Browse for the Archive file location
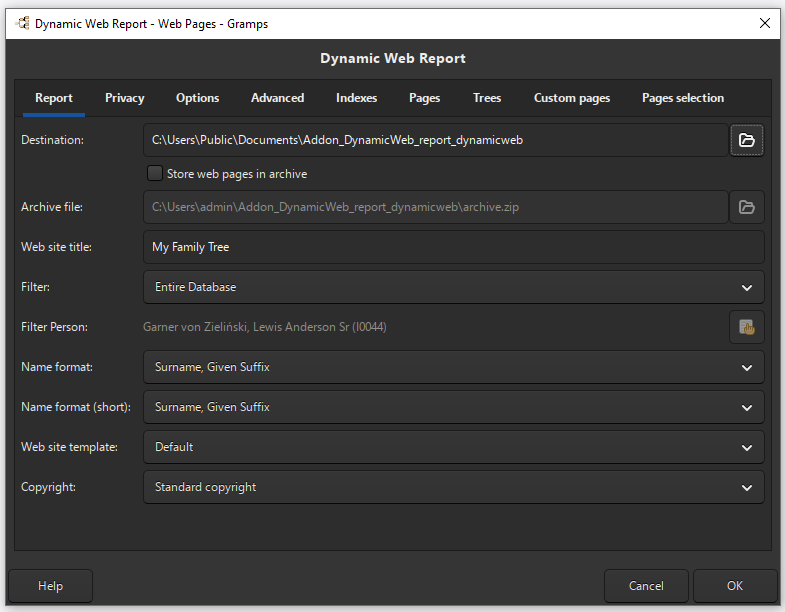The width and height of the screenshot is (785, 612). pyautogui.click(x=746, y=207)
